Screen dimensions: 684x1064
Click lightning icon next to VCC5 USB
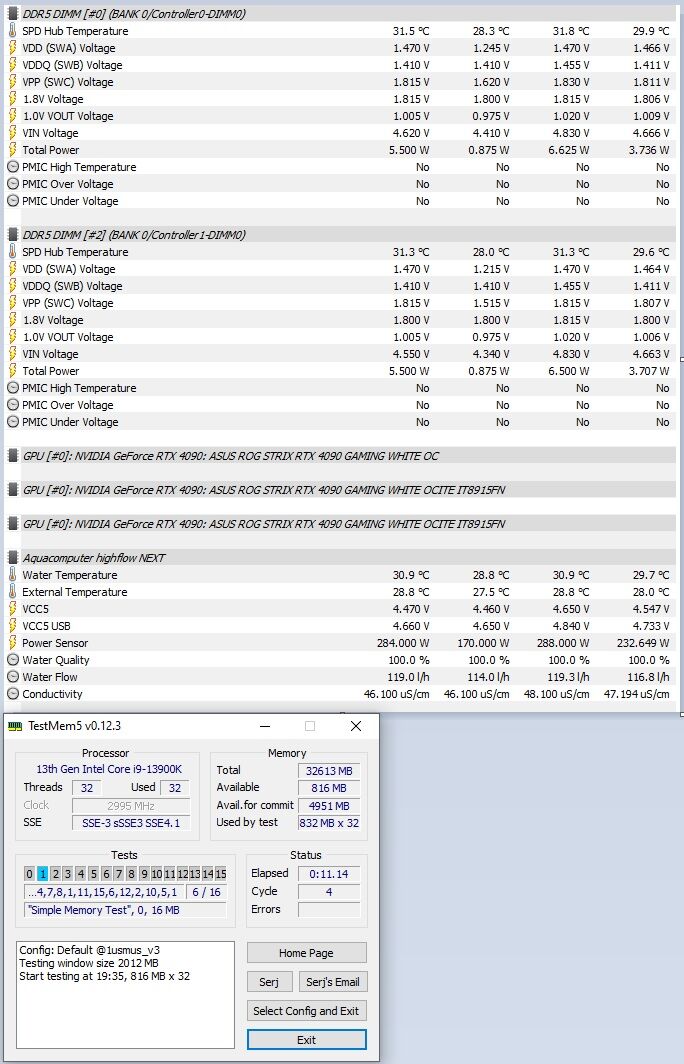12,626
